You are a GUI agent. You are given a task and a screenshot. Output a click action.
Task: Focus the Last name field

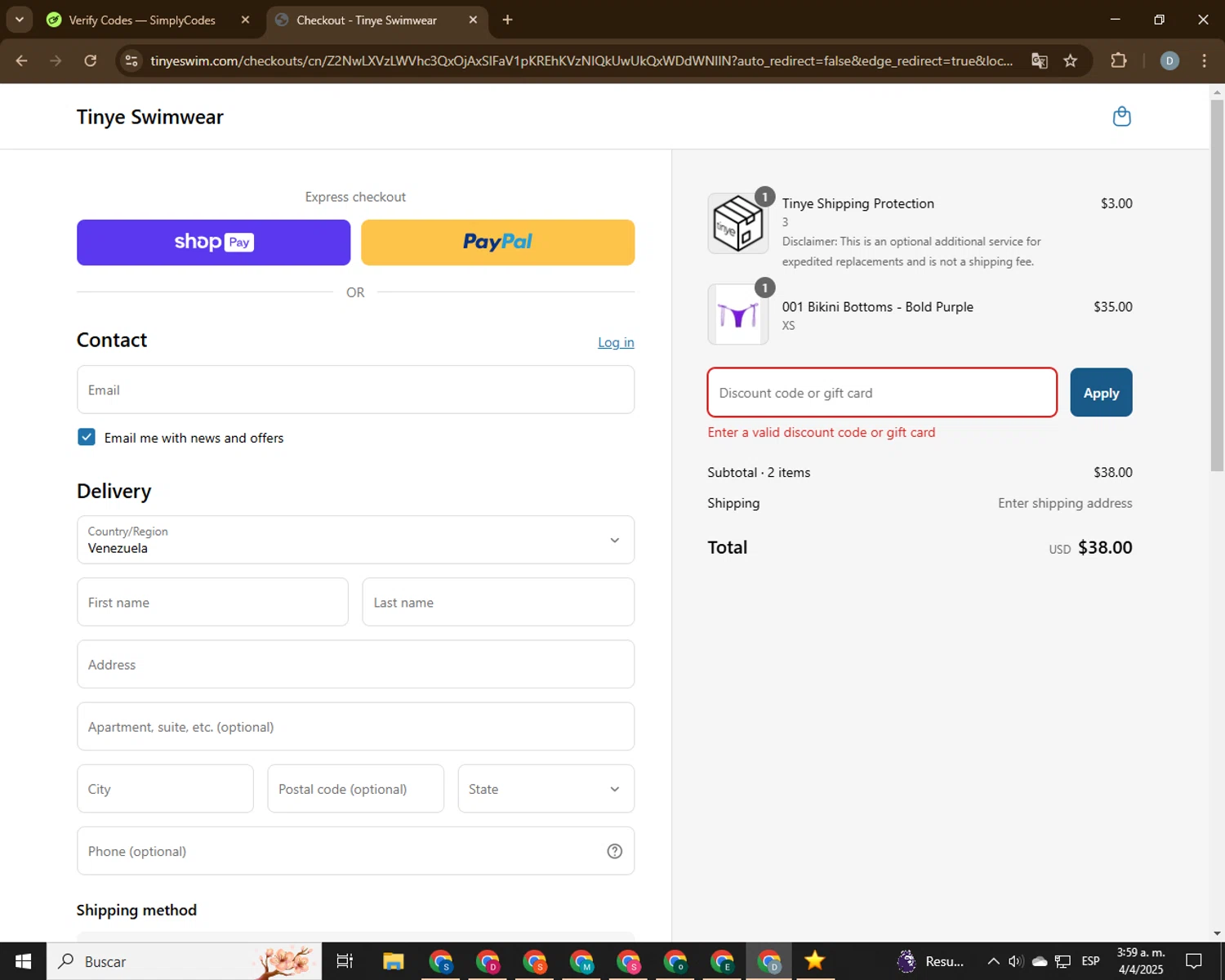[498, 602]
